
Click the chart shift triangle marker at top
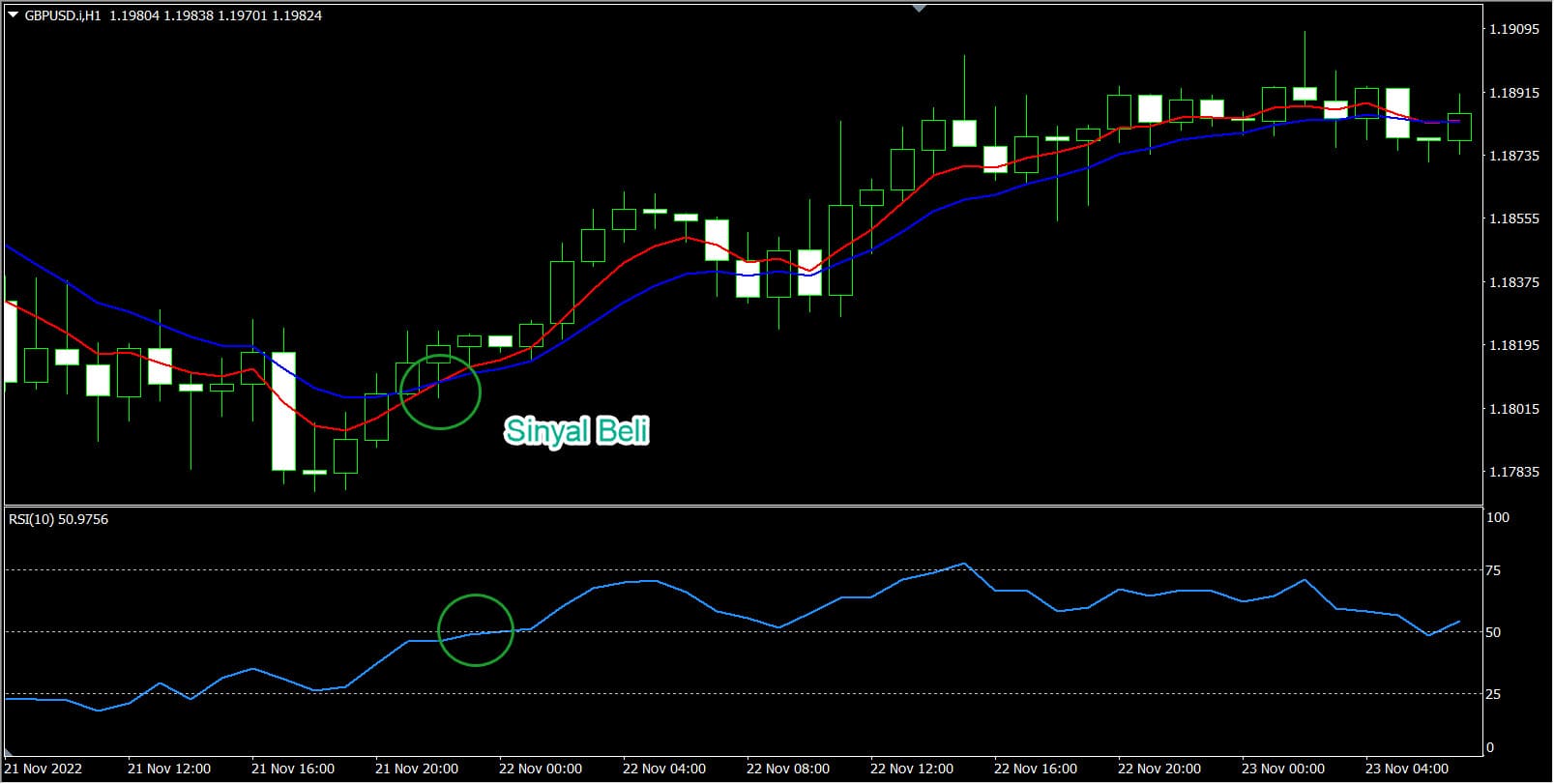point(919,8)
